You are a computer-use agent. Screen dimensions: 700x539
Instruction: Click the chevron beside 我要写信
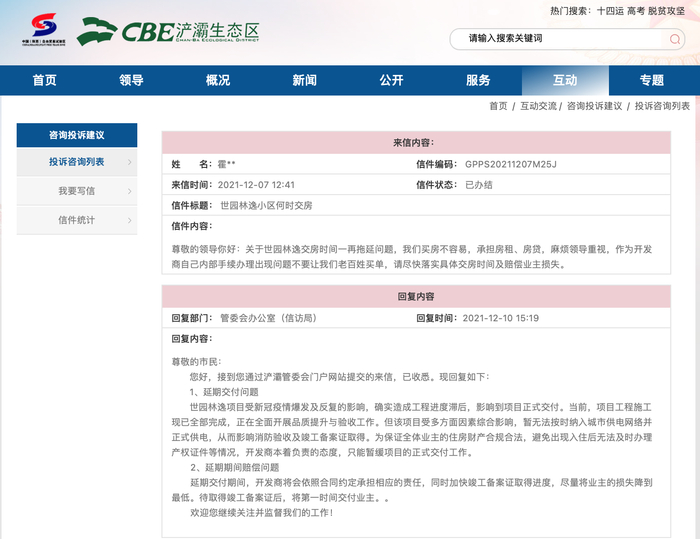pyautogui.click(x=129, y=191)
